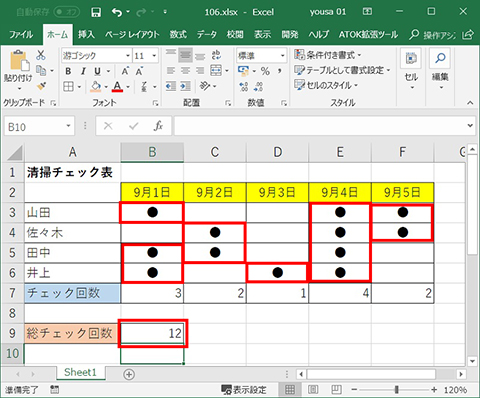480x398 pixels.
Task: Apply Underline formatting
Action: pyautogui.click(x=97, y=71)
